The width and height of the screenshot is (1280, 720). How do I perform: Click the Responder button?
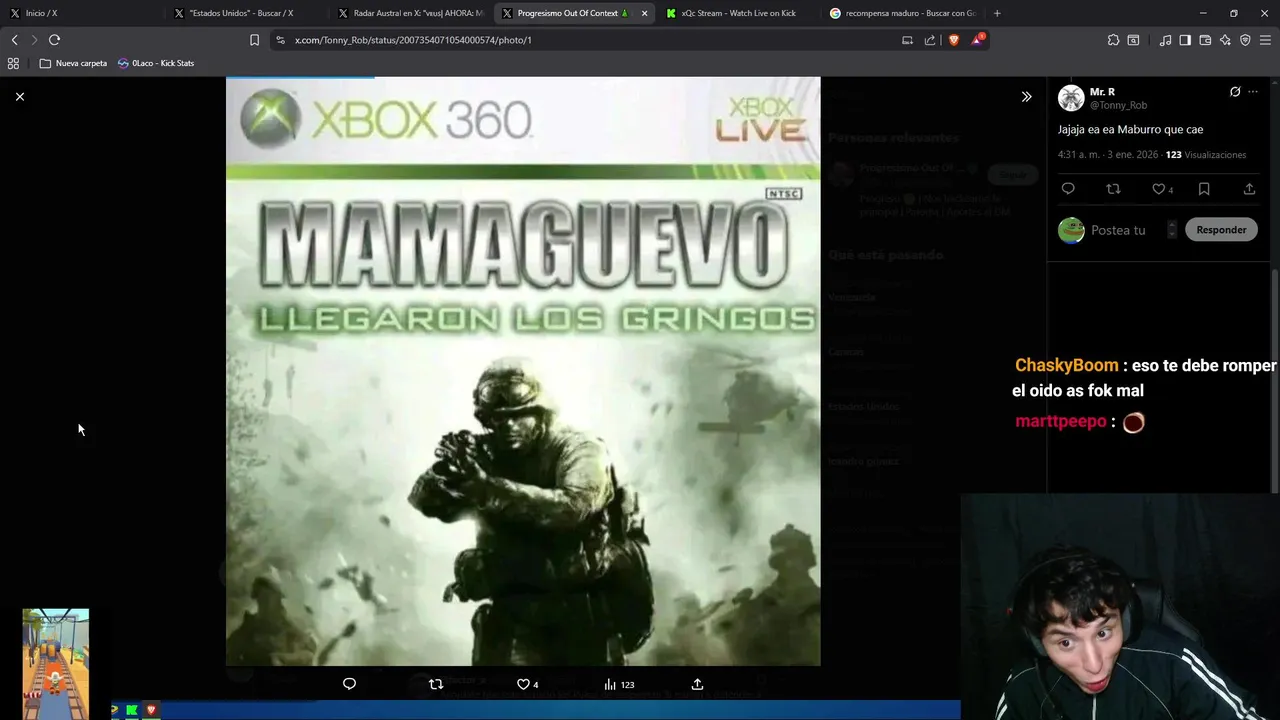1221,230
